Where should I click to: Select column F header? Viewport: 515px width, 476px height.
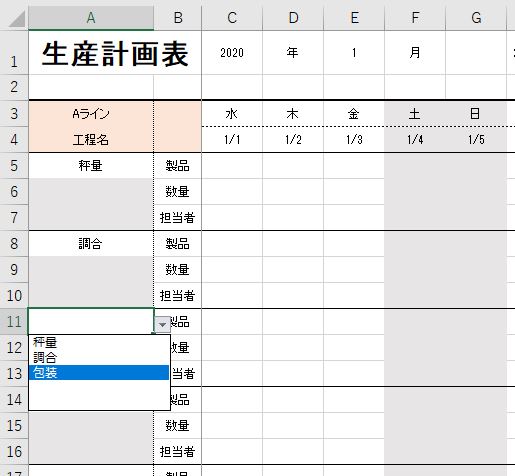415,18
